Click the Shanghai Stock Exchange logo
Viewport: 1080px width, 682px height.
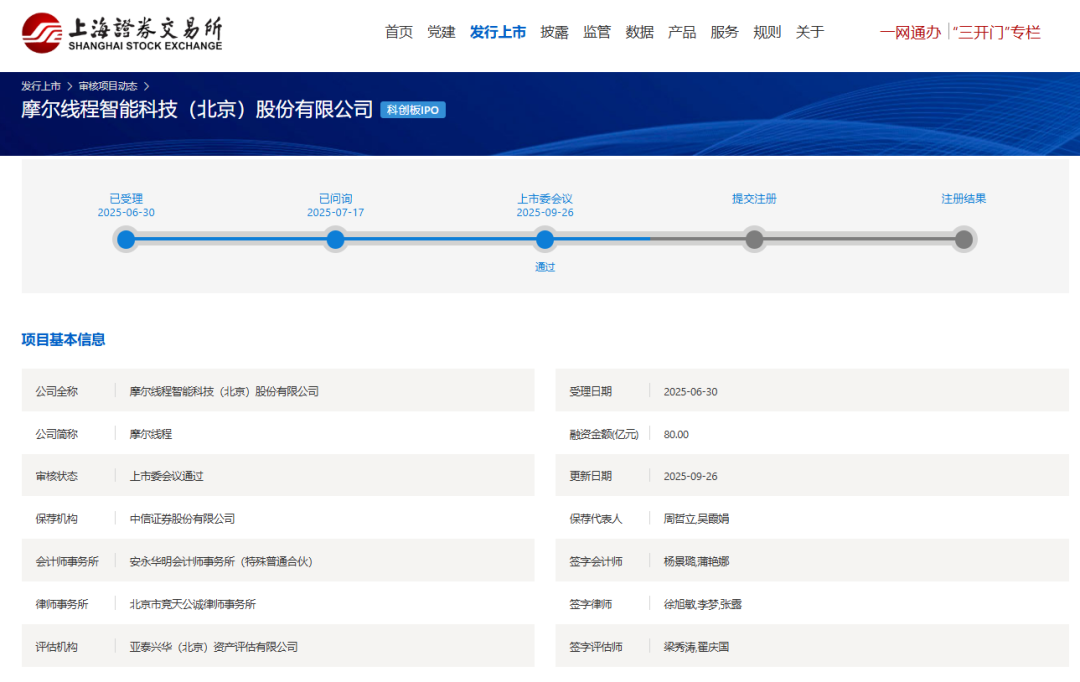(122, 32)
